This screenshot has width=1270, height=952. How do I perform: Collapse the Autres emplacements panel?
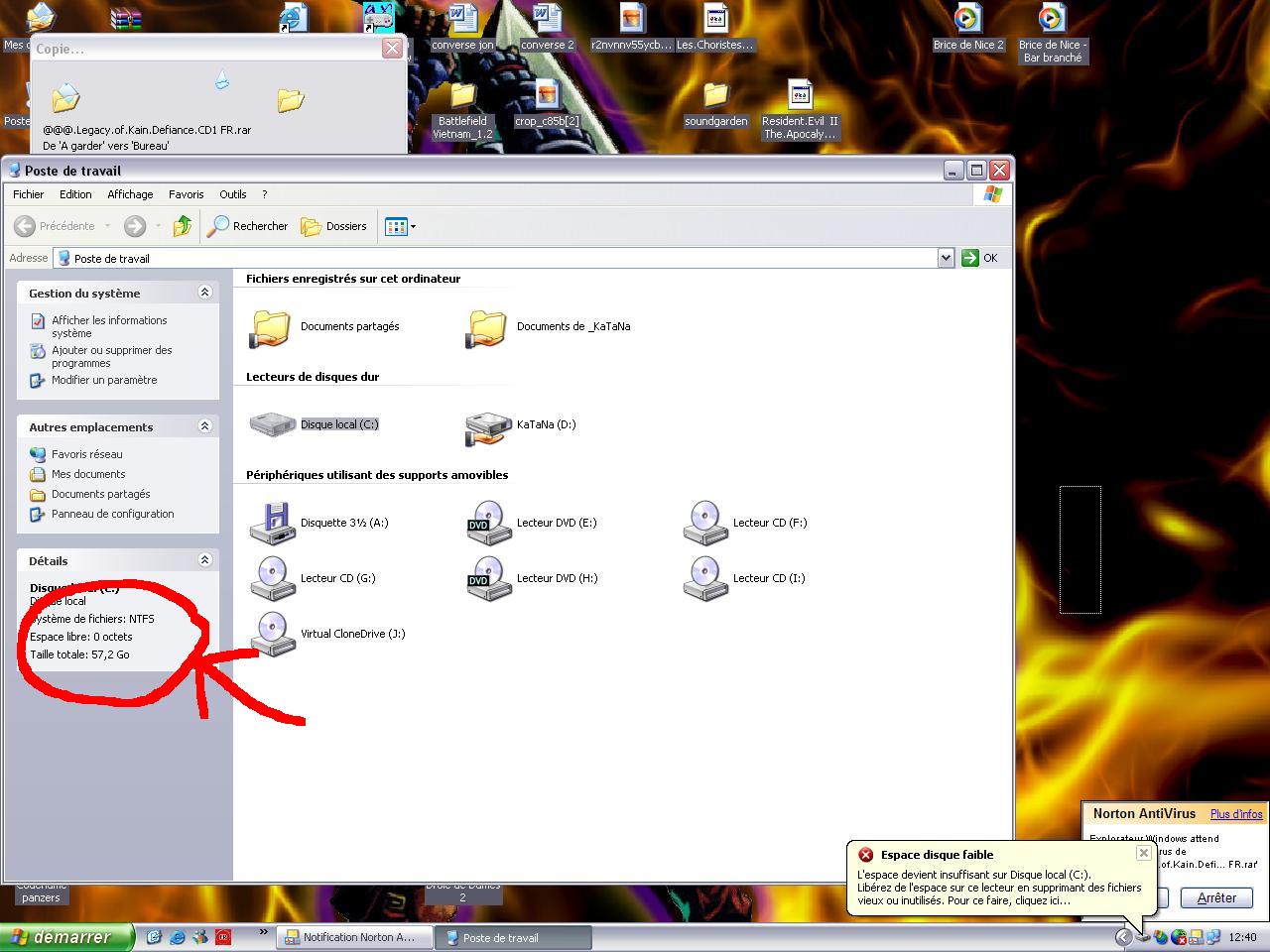click(x=204, y=426)
